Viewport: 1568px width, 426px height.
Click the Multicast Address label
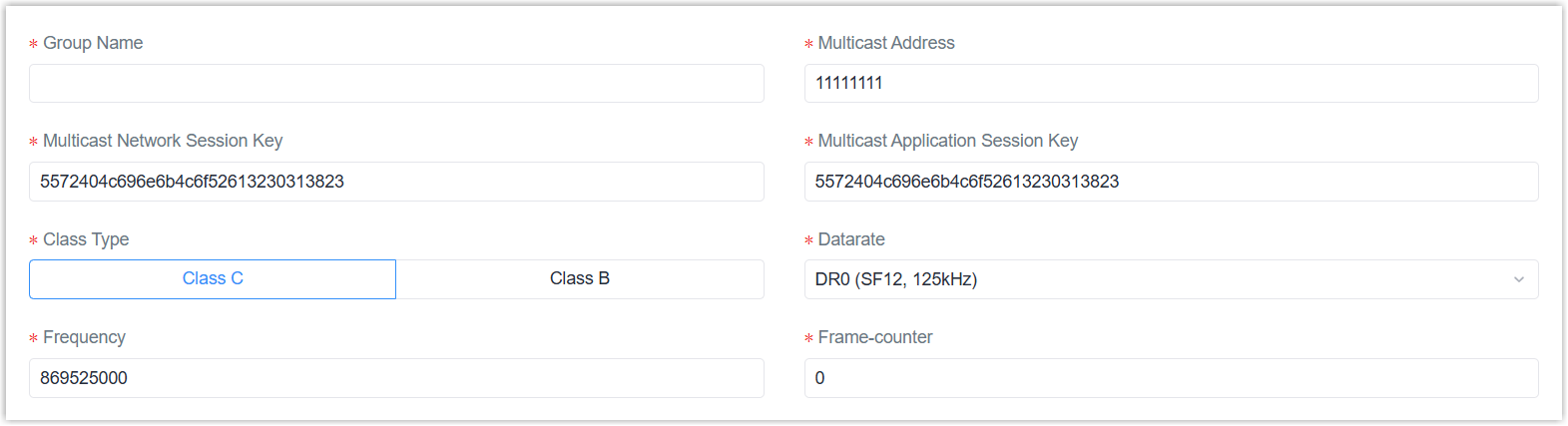[886, 43]
